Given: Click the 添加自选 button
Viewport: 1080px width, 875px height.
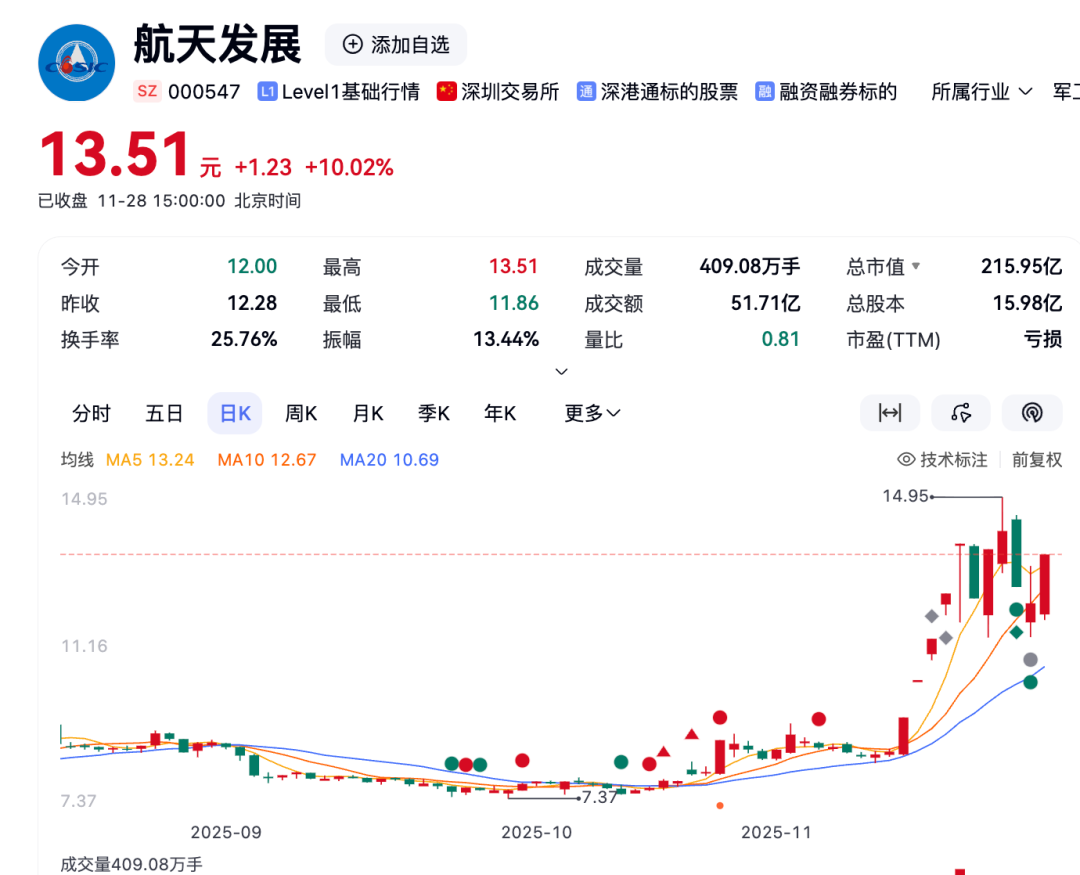Looking at the screenshot, I should (x=396, y=45).
